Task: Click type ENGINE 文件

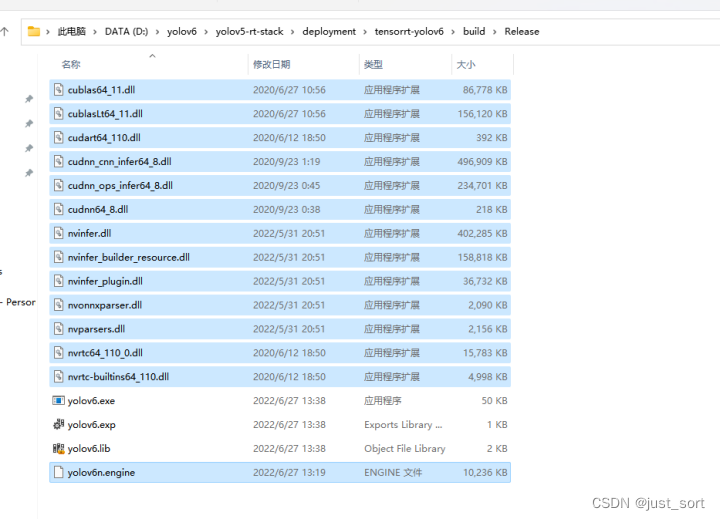Action: click(x=393, y=472)
